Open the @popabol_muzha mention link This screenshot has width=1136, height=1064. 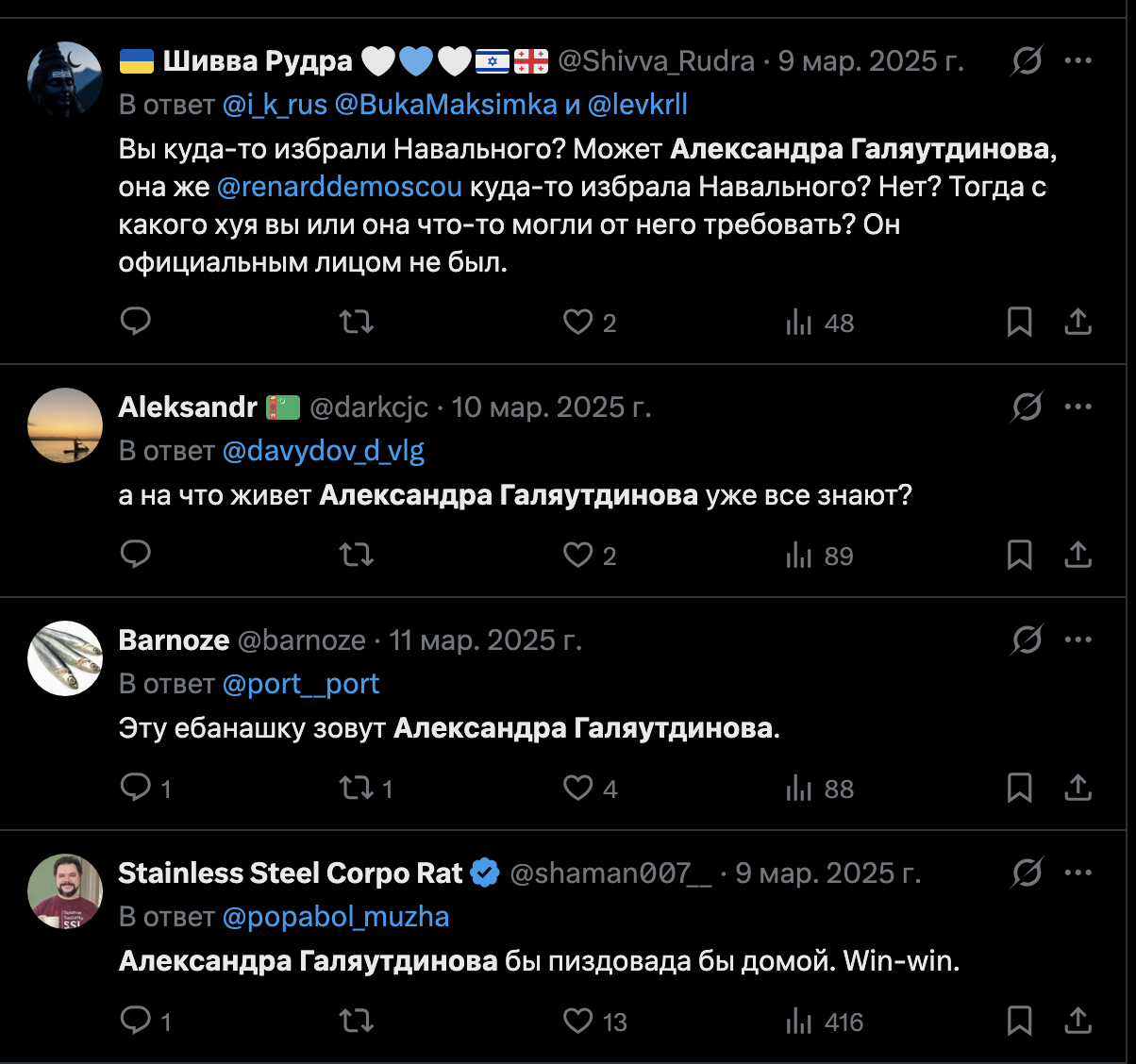tap(336, 917)
